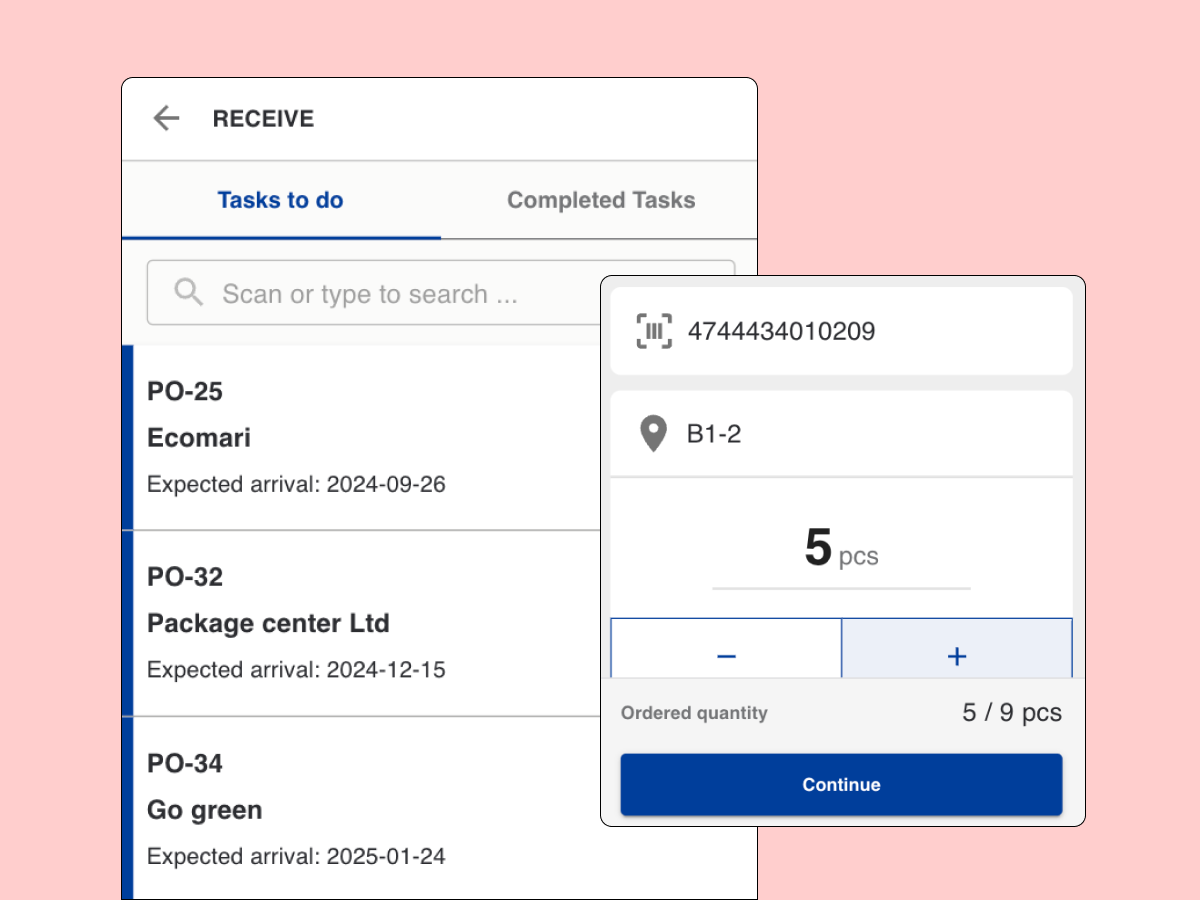This screenshot has height=900, width=1200.
Task: Decrease quantity using the minus button
Action: point(726,656)
